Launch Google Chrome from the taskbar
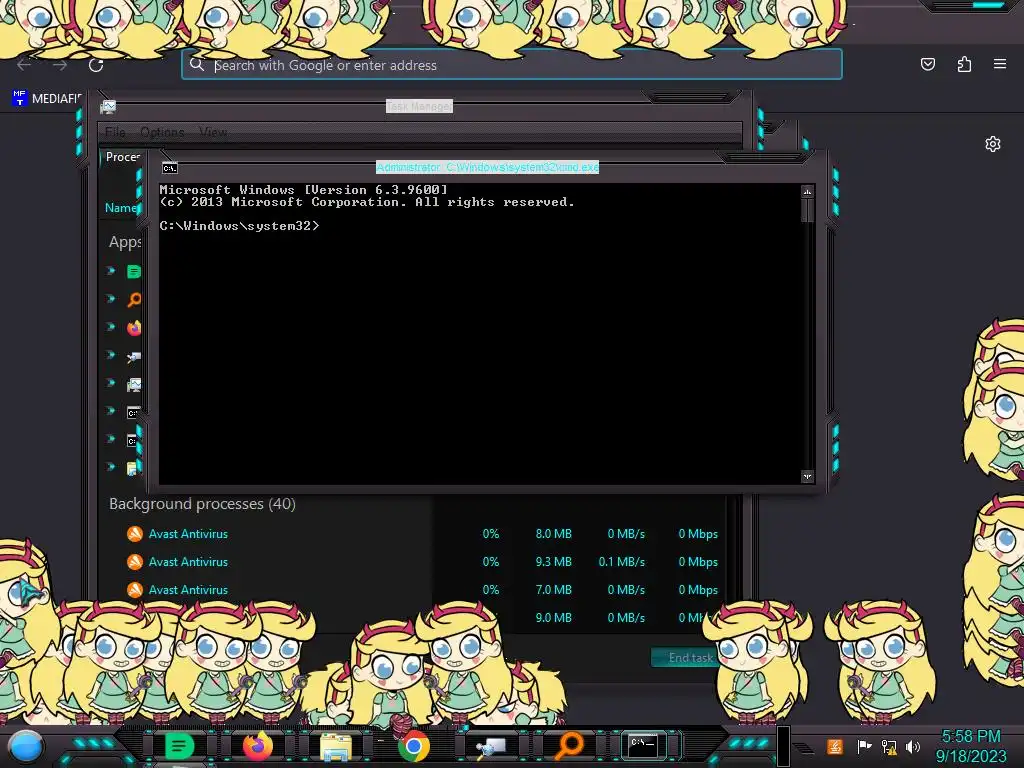 coord(413,746)
